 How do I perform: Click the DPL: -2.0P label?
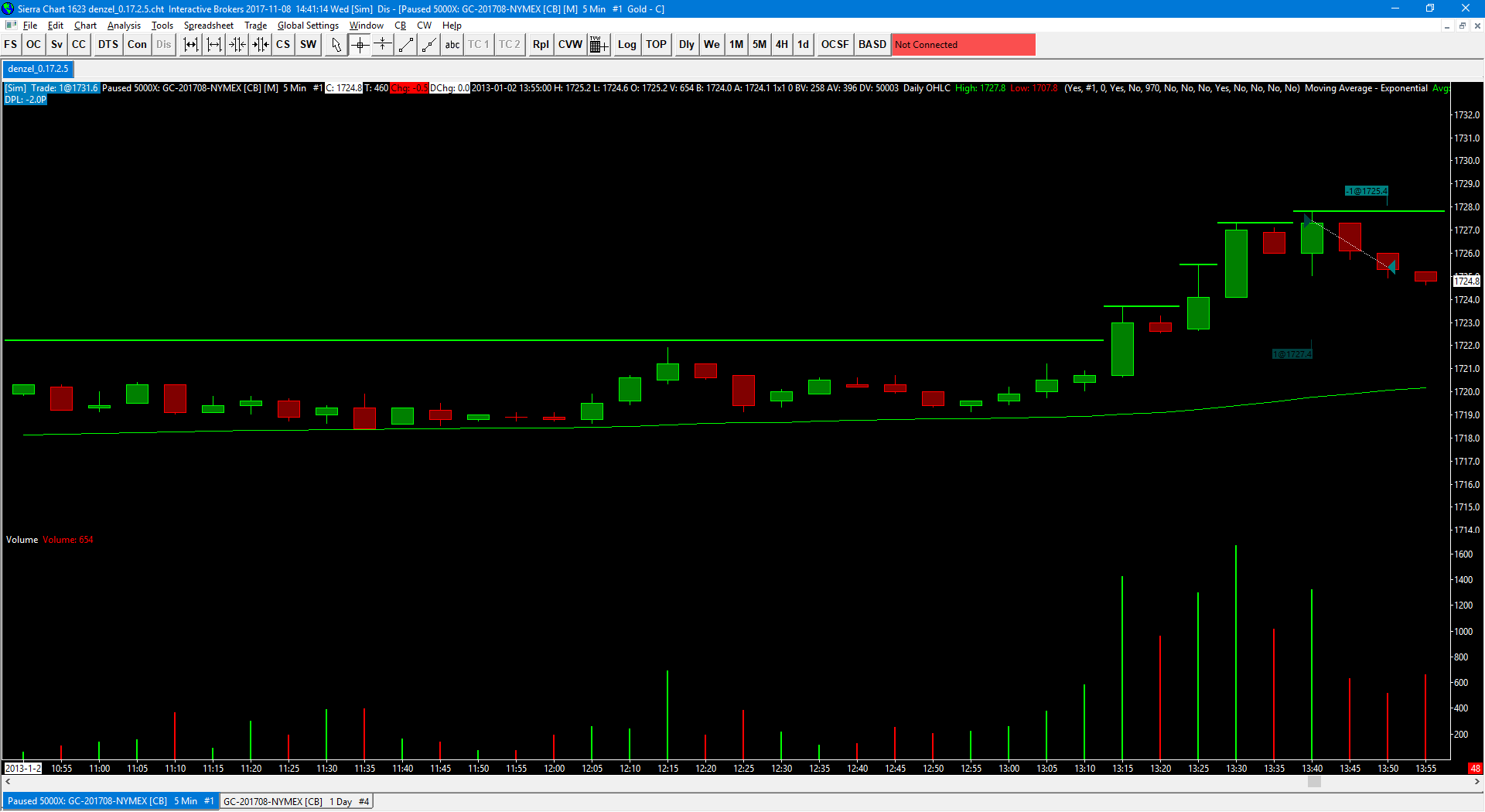point(26,100)
